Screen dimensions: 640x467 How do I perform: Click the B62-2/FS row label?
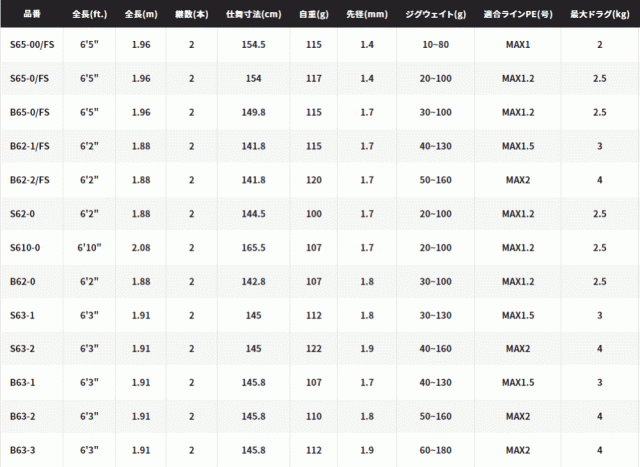(x=31, y=180)
